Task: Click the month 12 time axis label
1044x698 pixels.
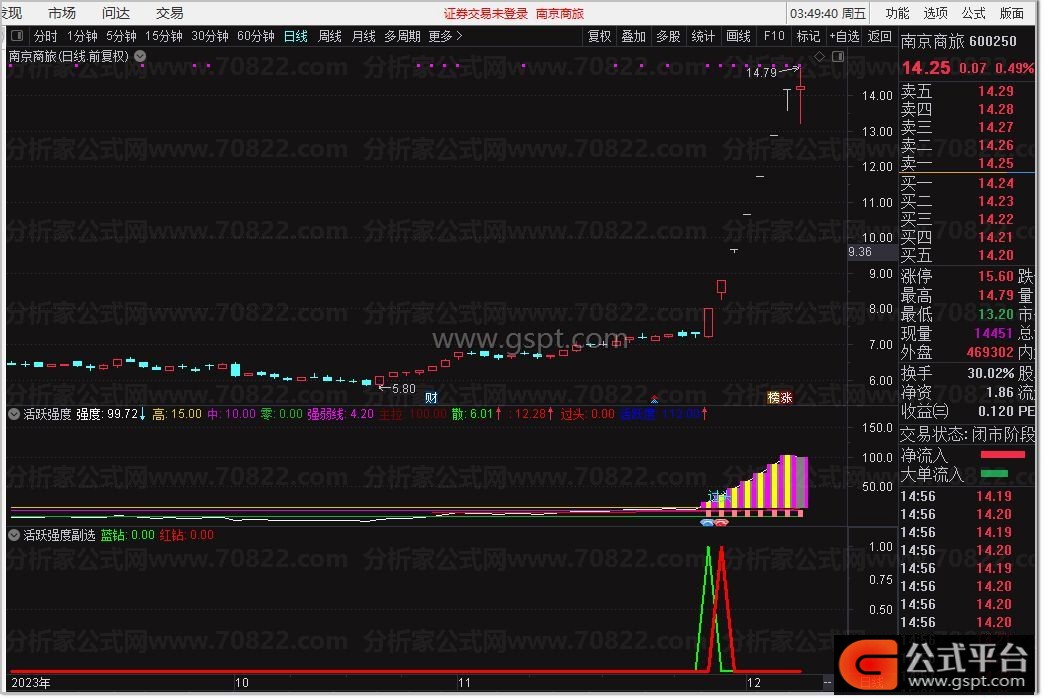Action: click(x=753, y=683)
